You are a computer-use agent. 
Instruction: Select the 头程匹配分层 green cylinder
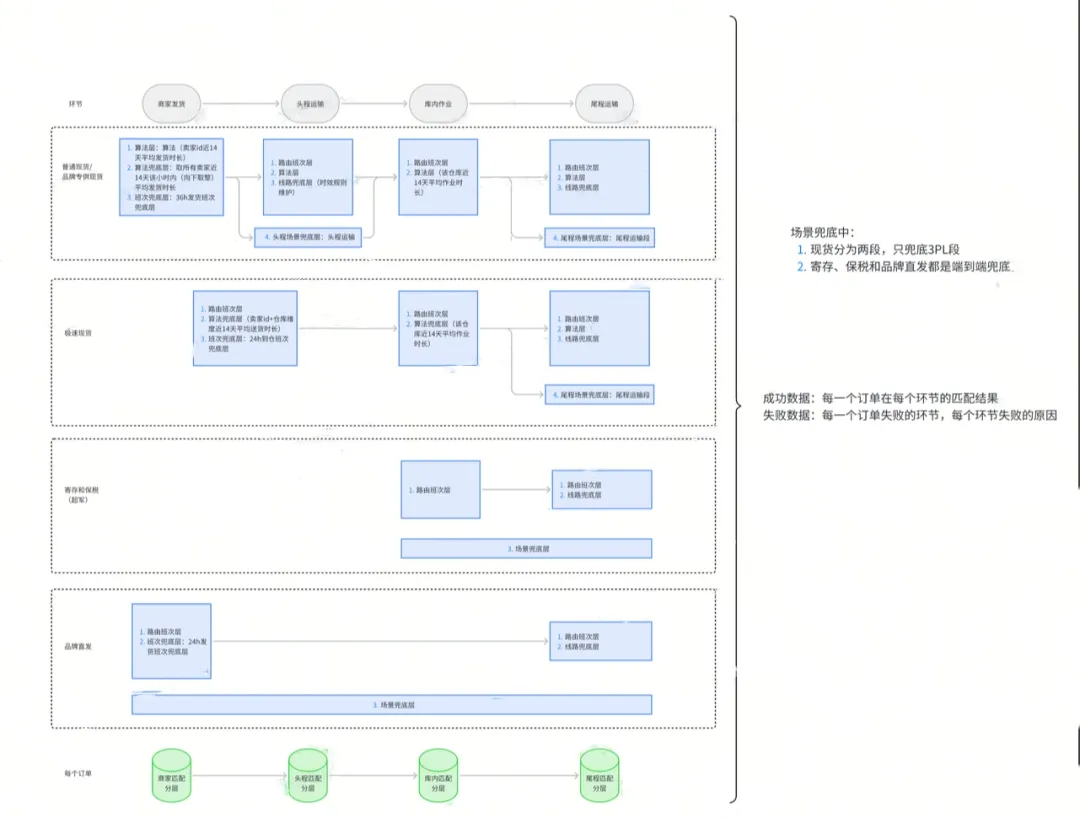tap(308, 776)
